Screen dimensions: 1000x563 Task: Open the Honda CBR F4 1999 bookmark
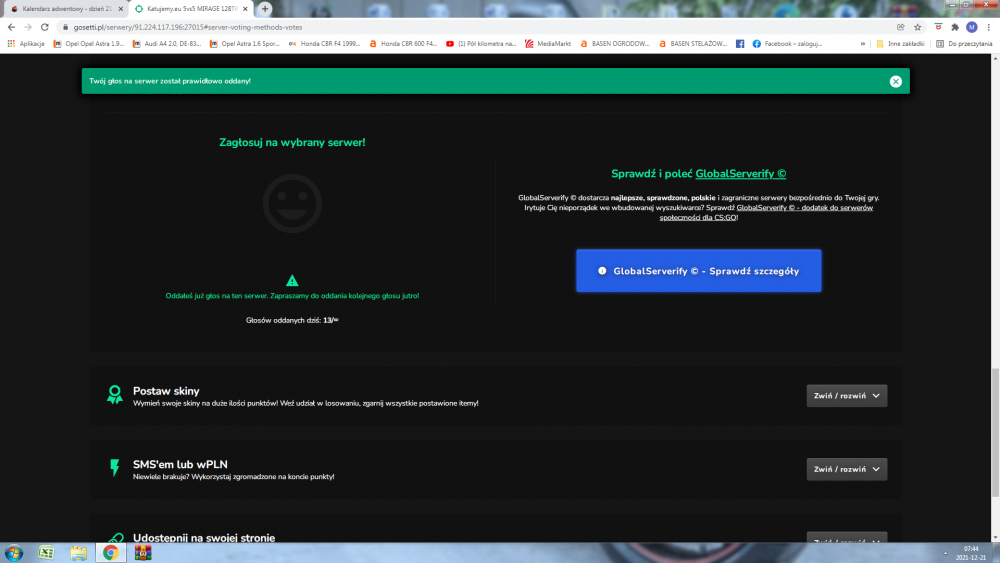pyautogui.click(x=325, y=44)
